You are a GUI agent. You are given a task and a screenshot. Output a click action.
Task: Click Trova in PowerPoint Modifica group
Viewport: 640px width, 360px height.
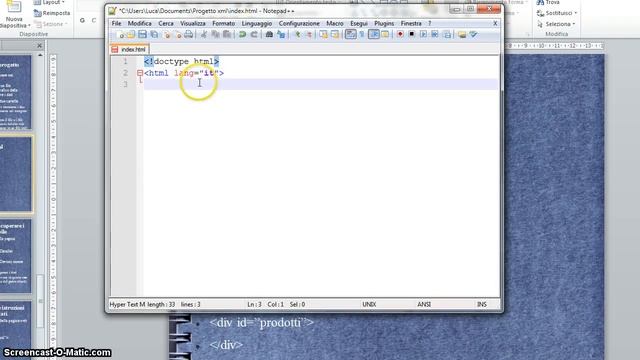(548, 2)
